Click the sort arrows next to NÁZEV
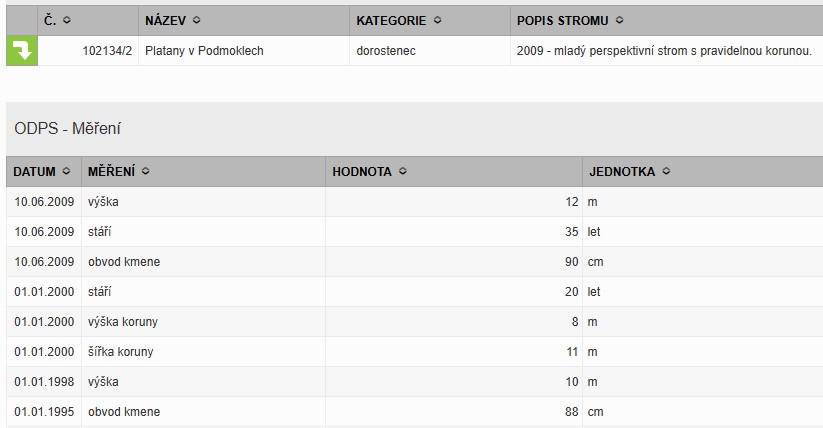Viewport: 823px width, 428px height. 196,21
